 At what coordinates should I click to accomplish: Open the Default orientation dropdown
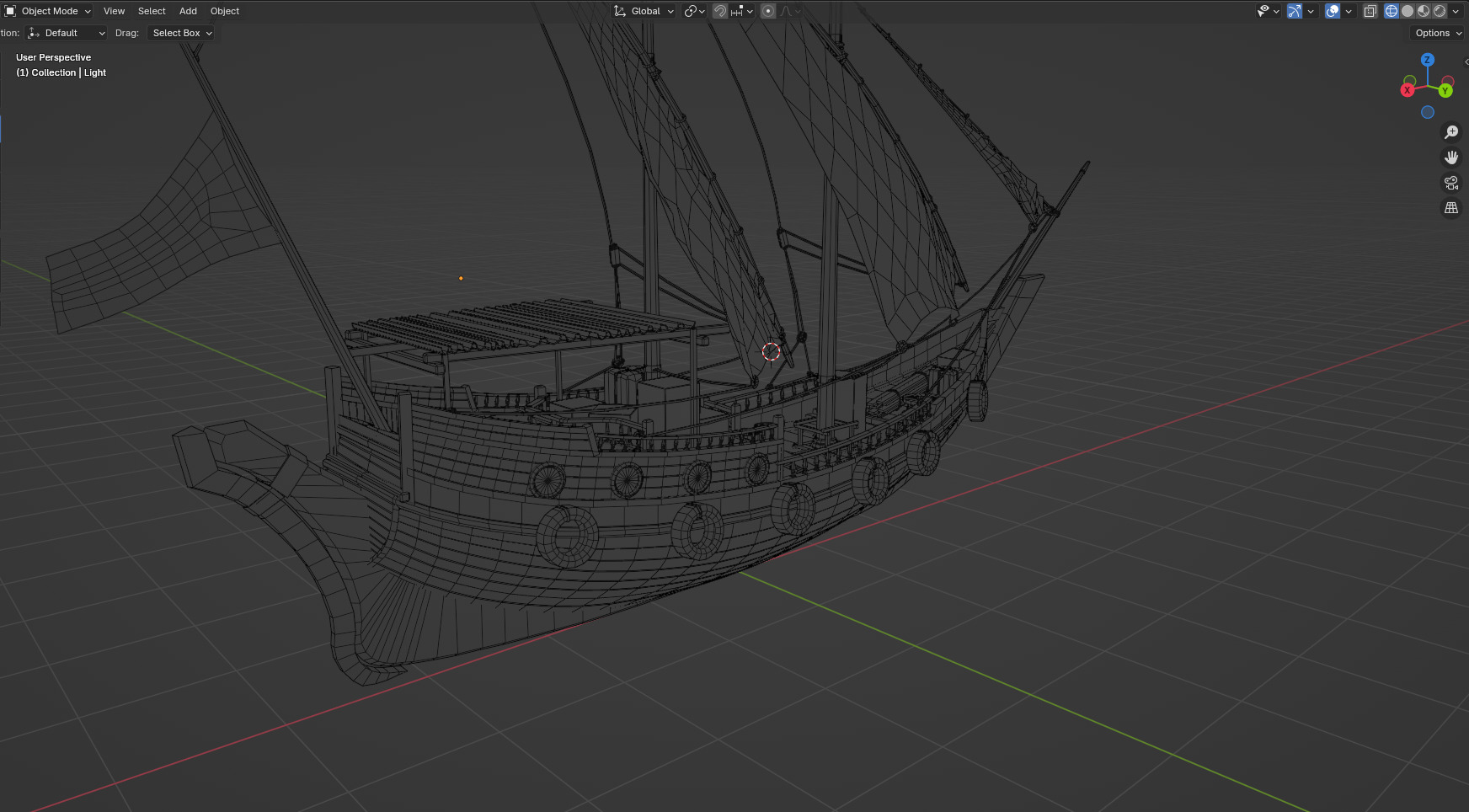[x=67, y=33]
